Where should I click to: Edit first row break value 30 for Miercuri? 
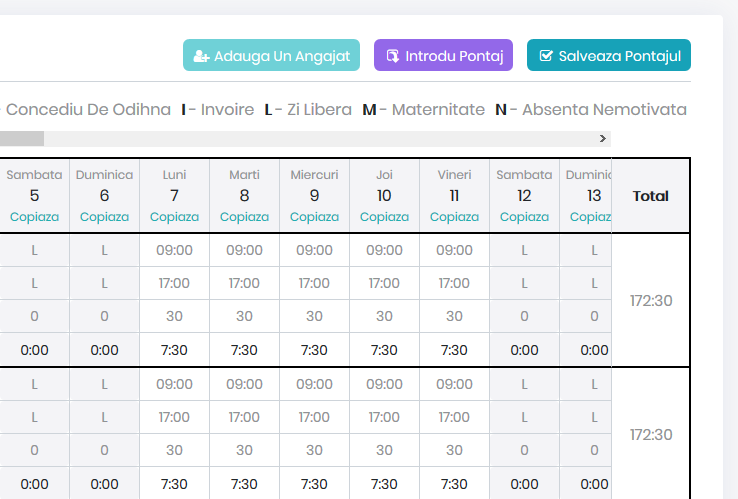(x=314, y=316)
